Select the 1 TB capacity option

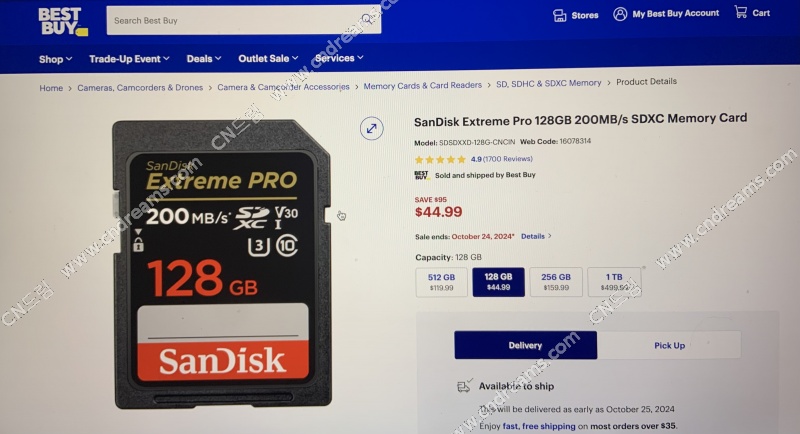pos(614,282)
